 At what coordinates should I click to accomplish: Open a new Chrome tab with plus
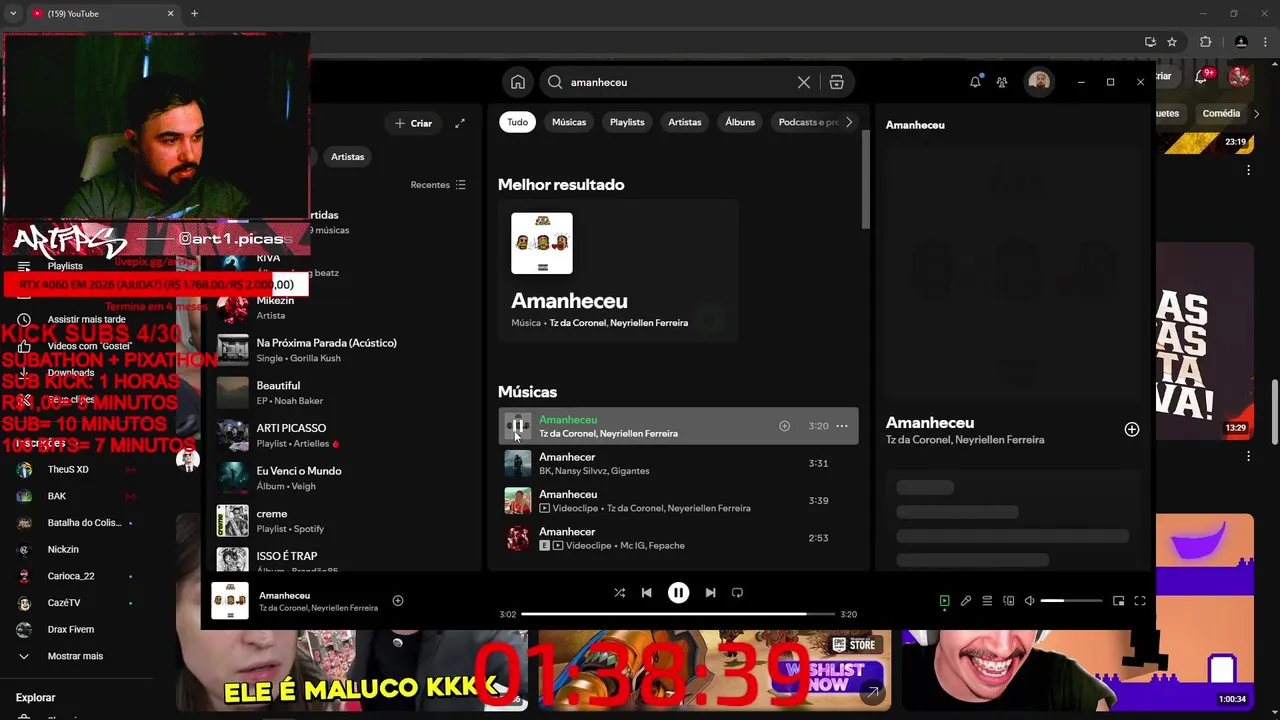194,14
